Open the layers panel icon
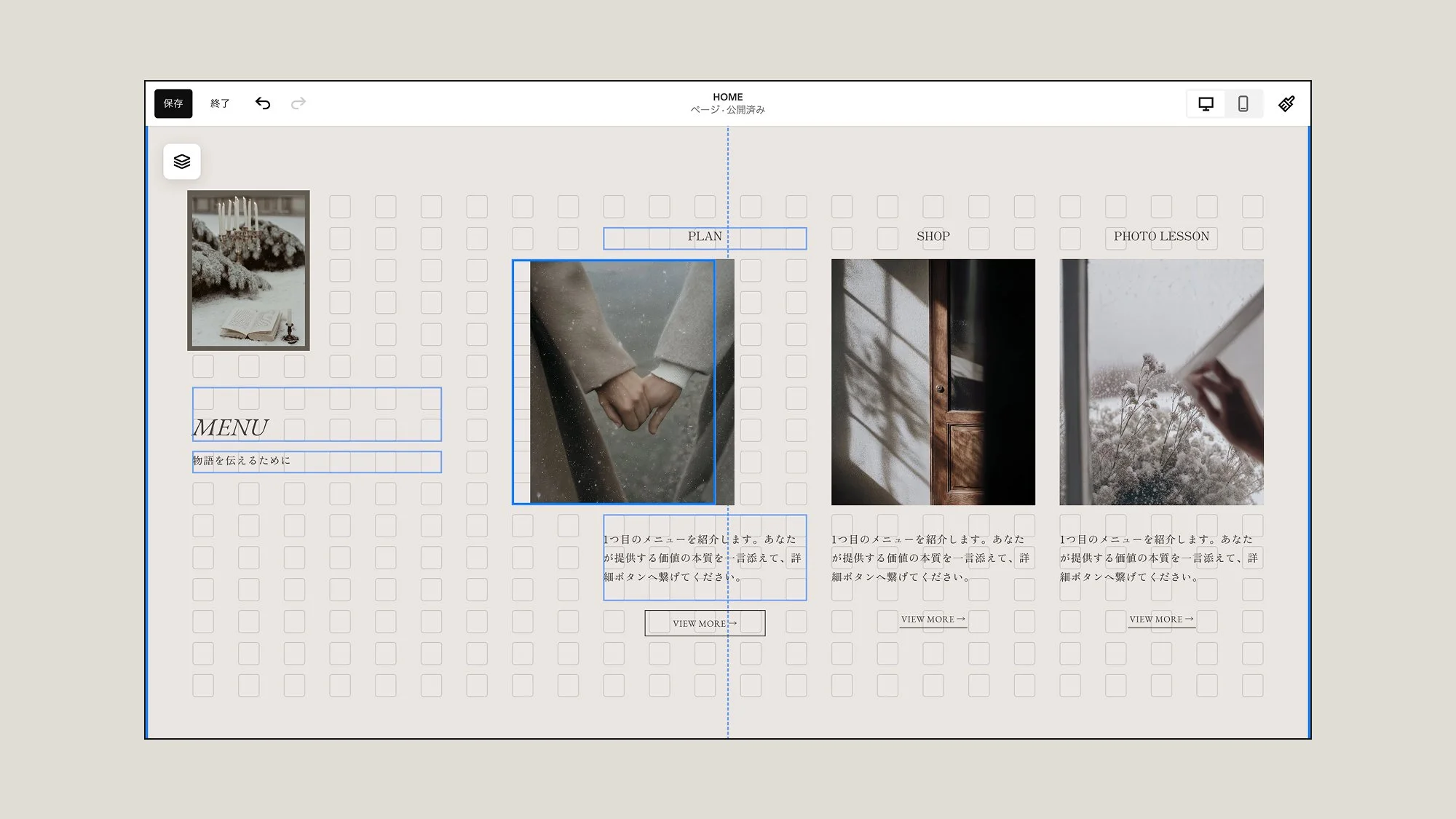Viewport: 1456px width, 819px height. pos(182,162)
